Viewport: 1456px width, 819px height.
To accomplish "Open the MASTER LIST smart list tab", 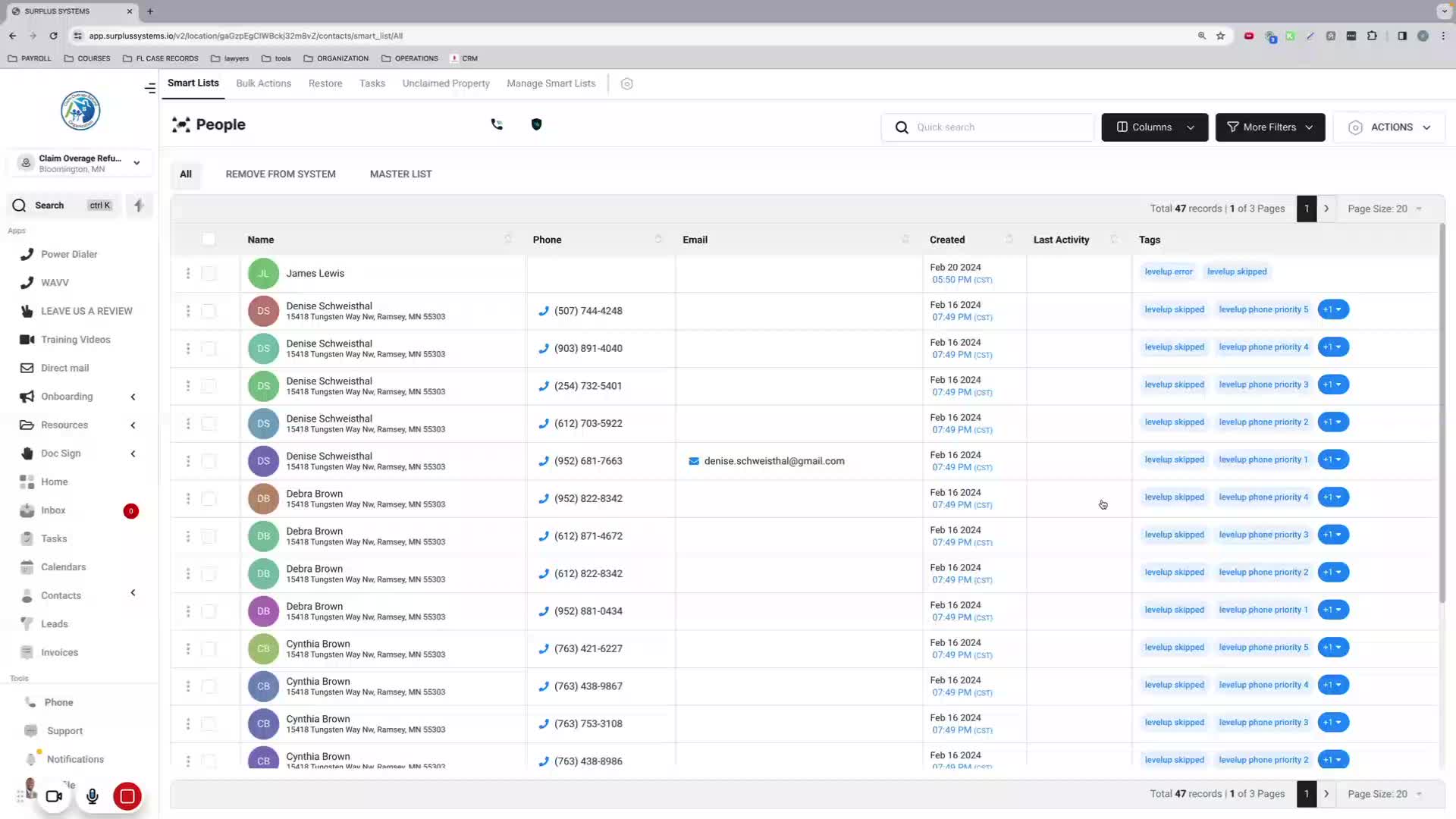I will tap(400, 174).
